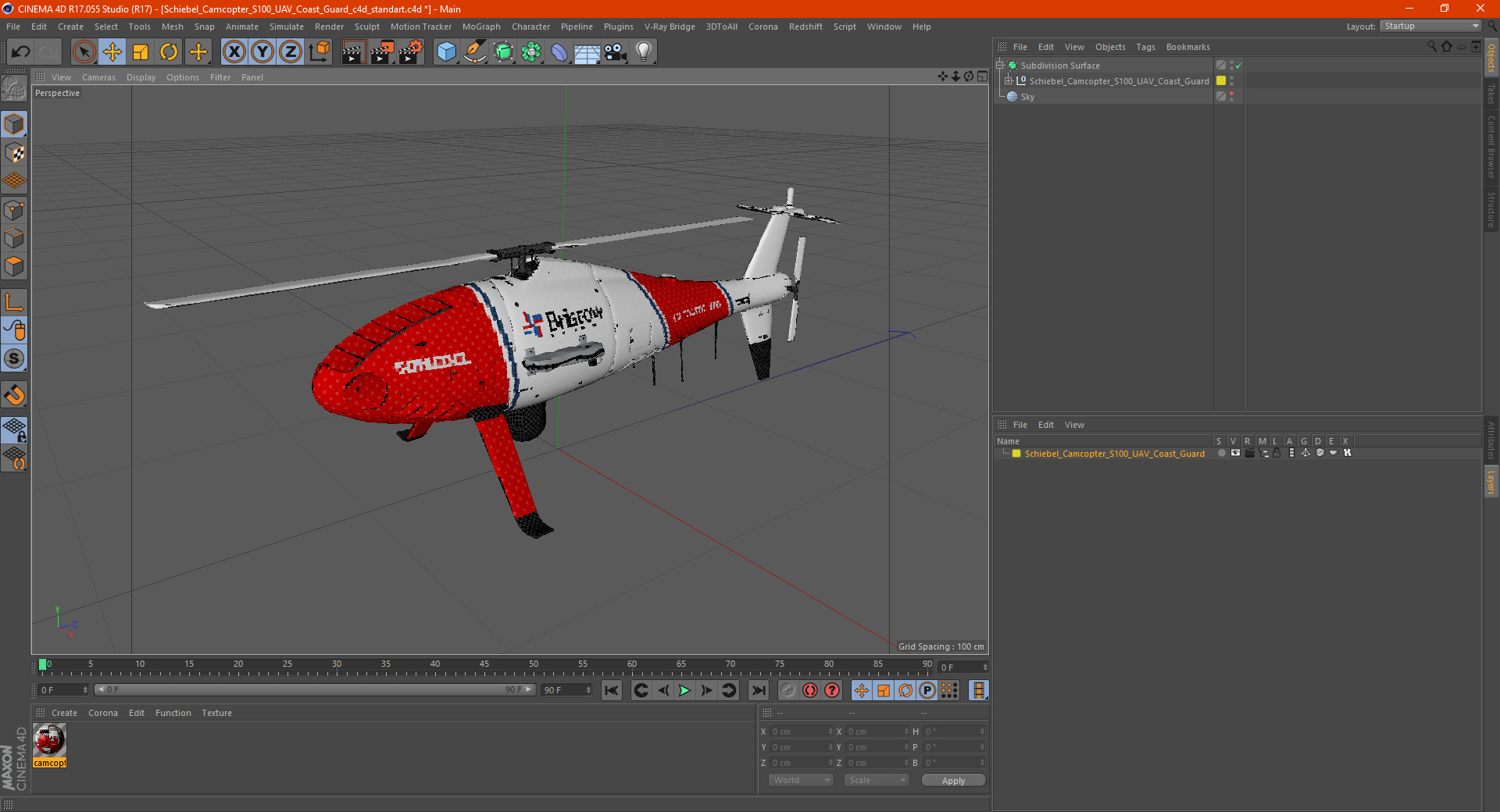Select the Live Selection tool
Image resolution: width=1500 pixels, height=812 pixels.
(84, 52)
